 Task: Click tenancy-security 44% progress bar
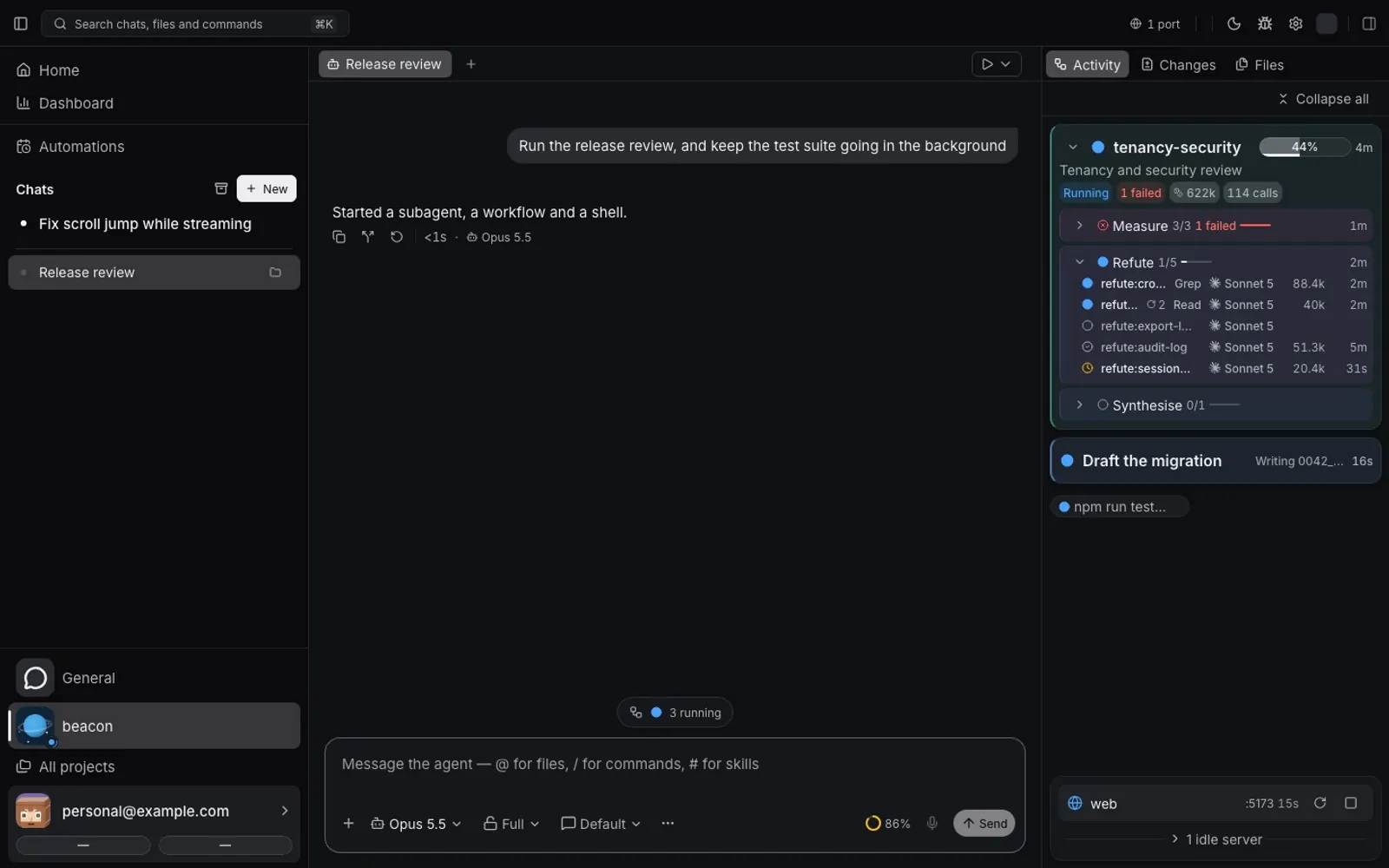(1305, 148)
